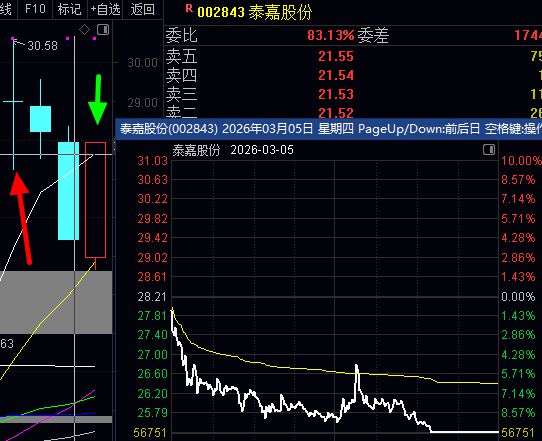Click the magenta dot marker above the first candle

(13, 38)
